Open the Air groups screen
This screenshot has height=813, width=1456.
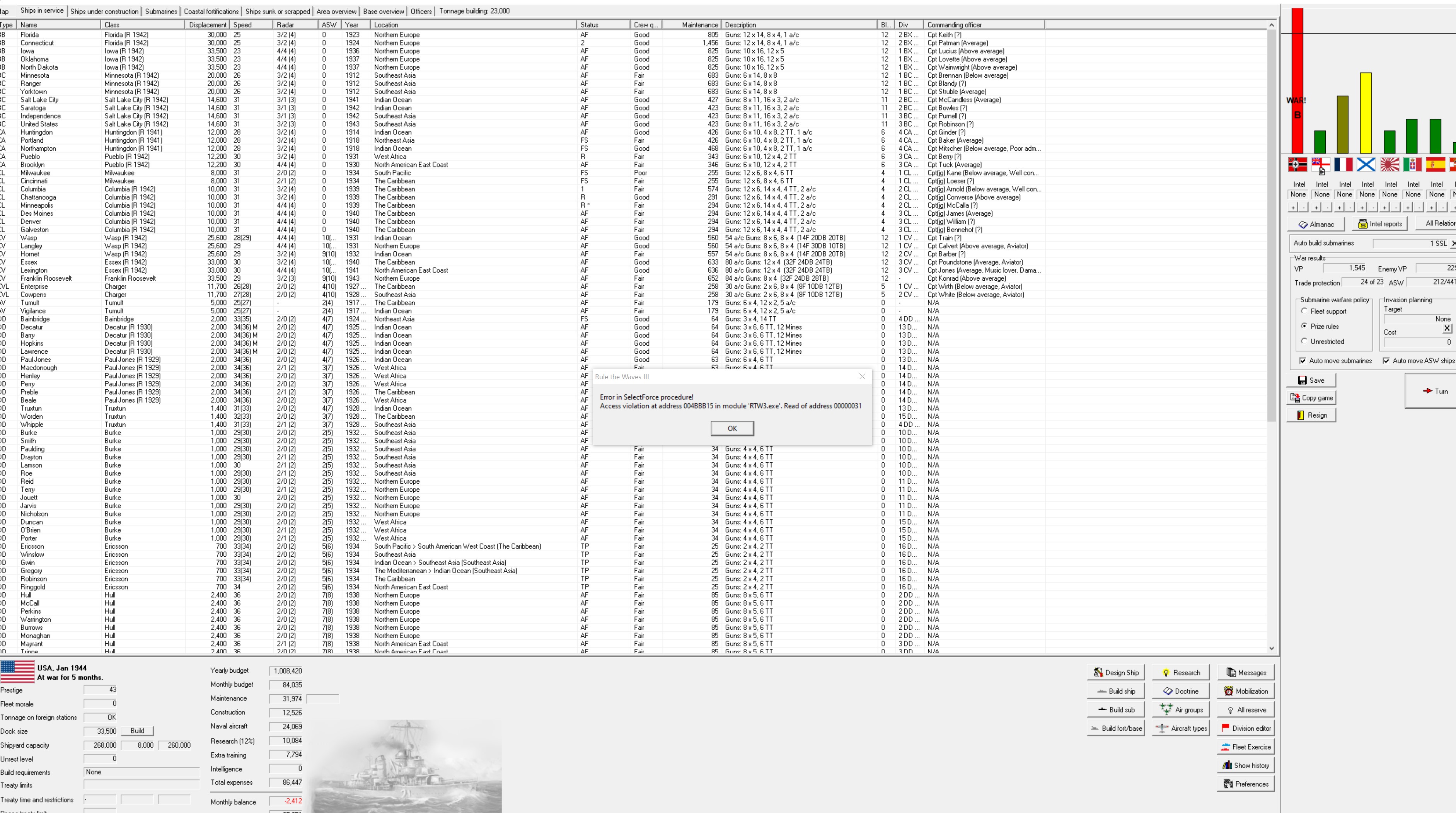tap(1181, 709)
